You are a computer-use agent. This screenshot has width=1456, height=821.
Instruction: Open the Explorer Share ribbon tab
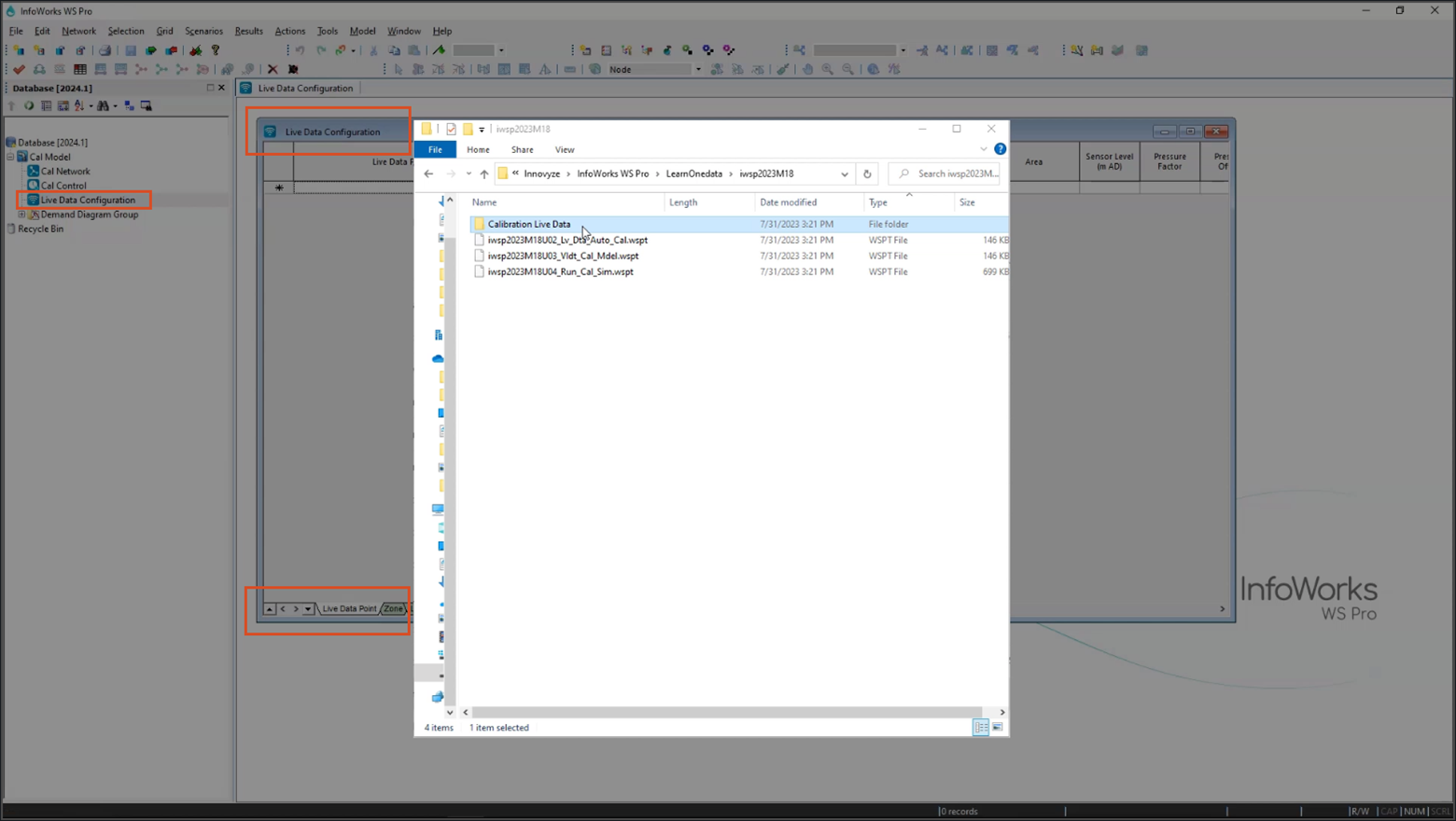522,149
